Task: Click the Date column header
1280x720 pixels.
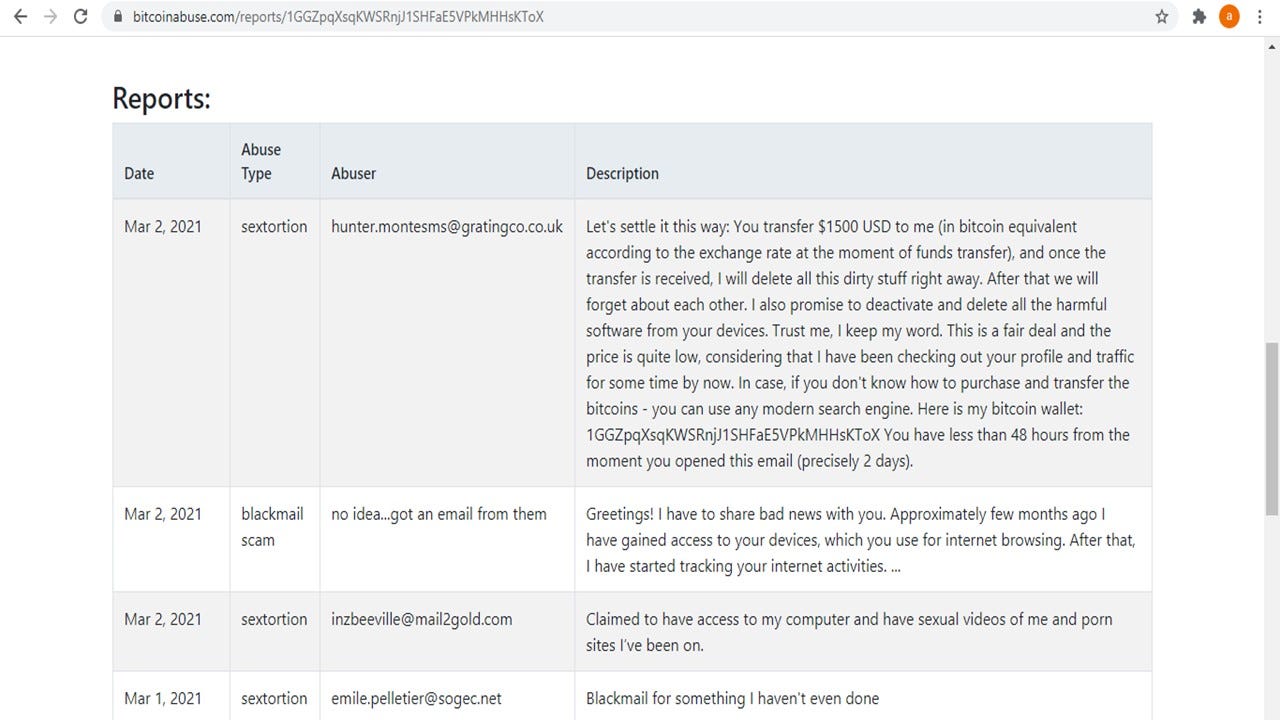Action: (138, 173)
